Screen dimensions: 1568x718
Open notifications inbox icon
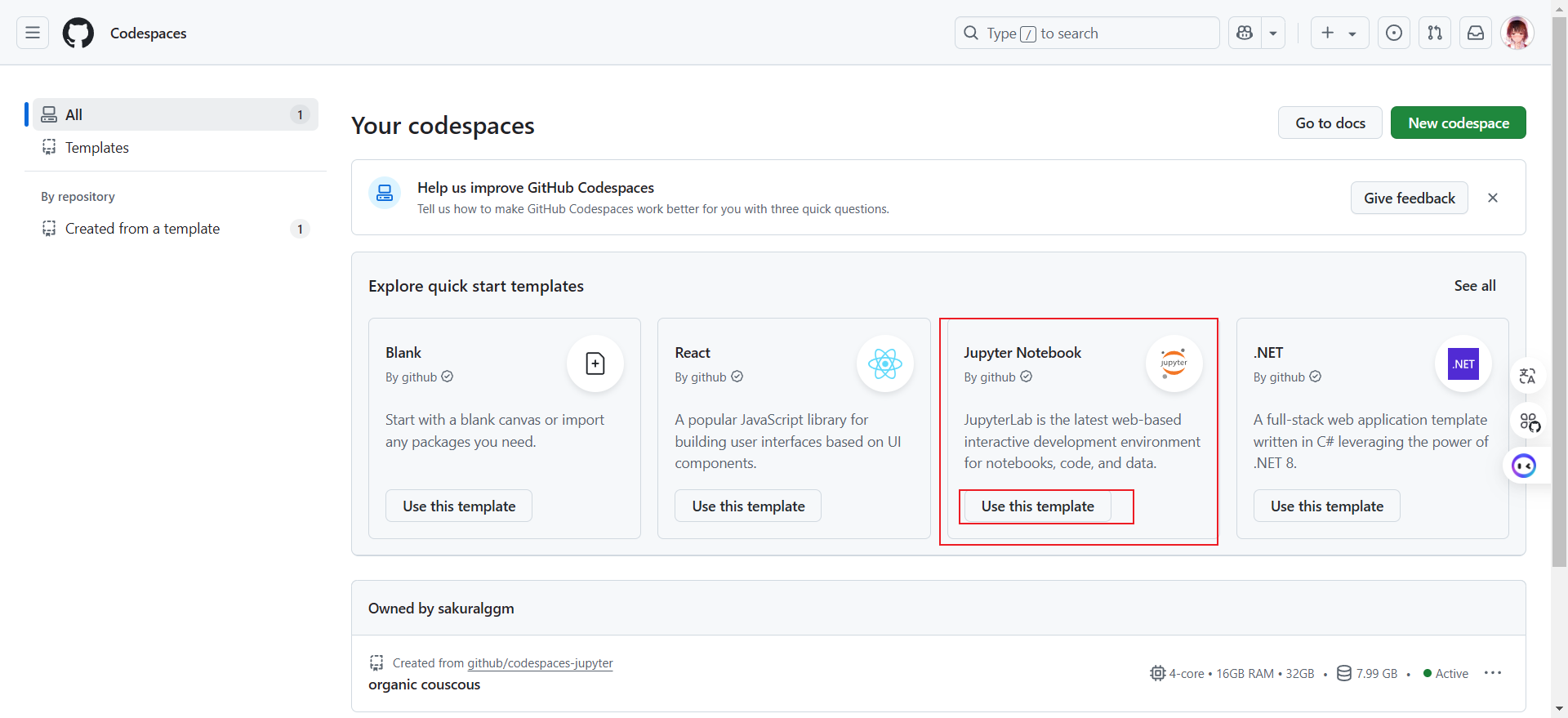(1476, 33)
